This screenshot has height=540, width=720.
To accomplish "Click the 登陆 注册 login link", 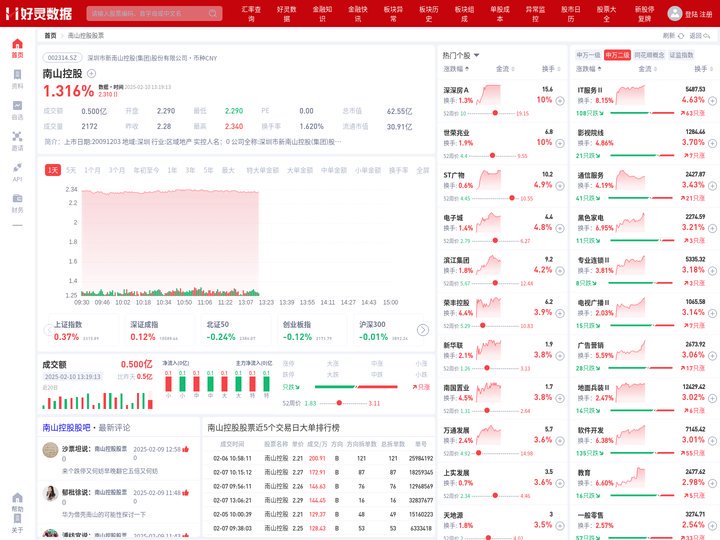I will click(698, 14).
